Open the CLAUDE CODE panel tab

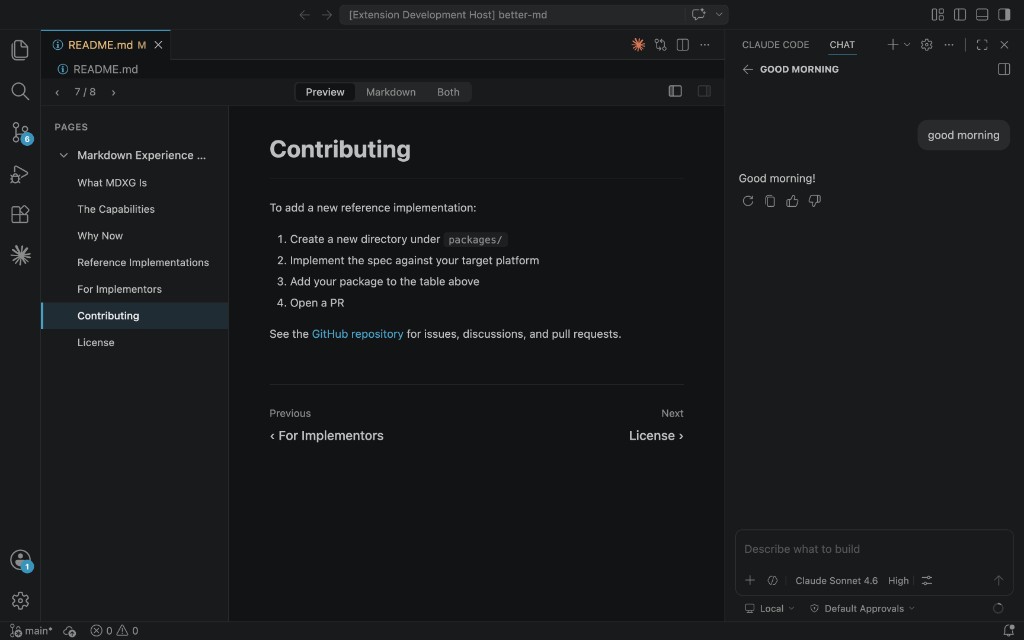(x=775, y=44)
